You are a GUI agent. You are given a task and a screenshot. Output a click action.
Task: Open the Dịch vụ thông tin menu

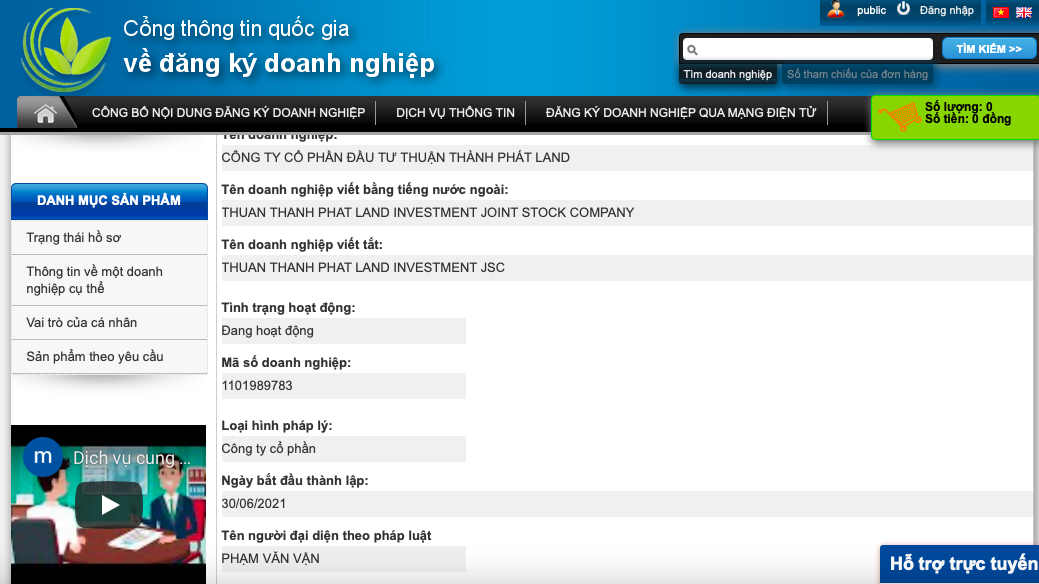[x=455, y=113]
